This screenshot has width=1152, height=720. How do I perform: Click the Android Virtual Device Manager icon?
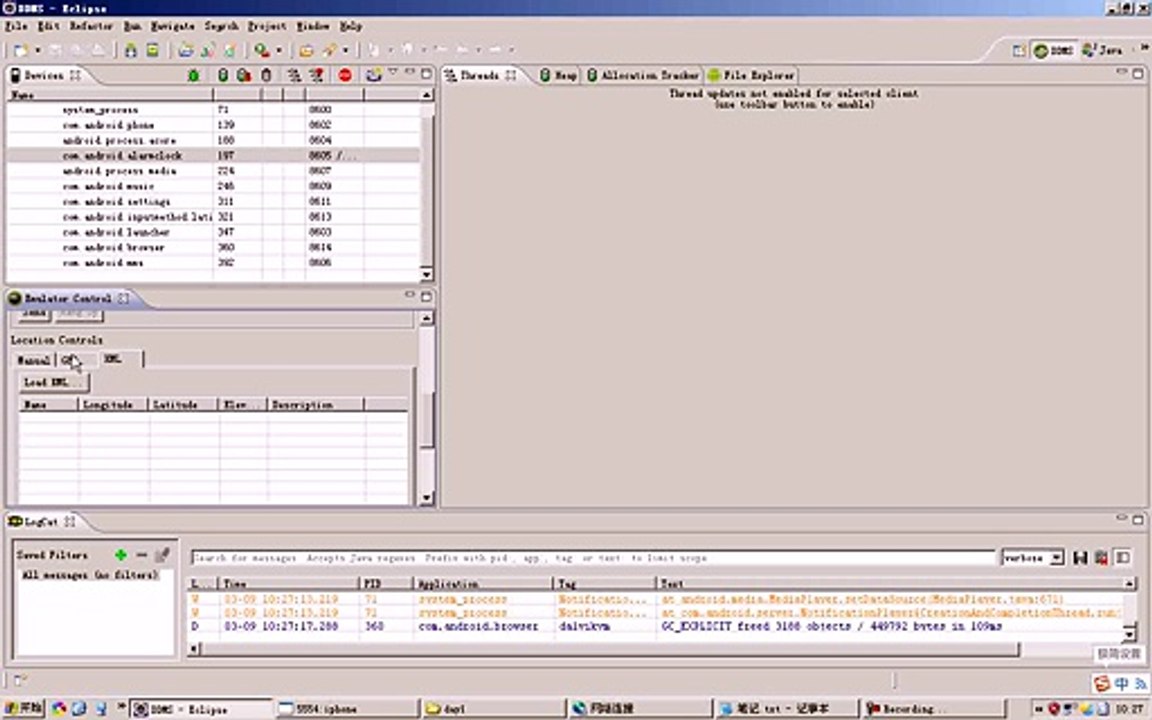[152, 50]
